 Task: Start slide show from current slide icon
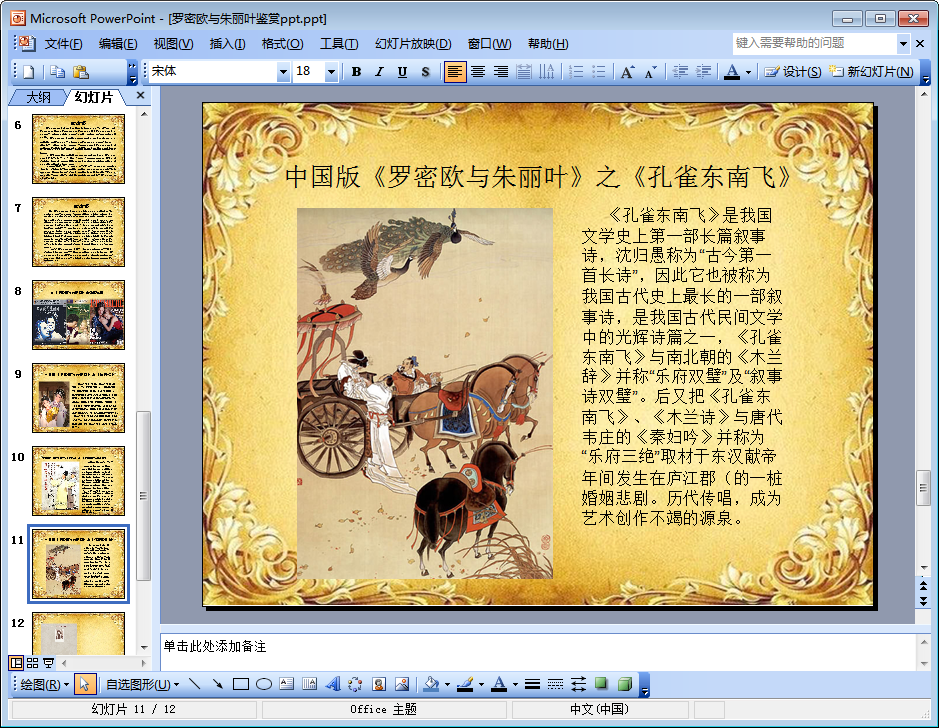tap(49, 663)
